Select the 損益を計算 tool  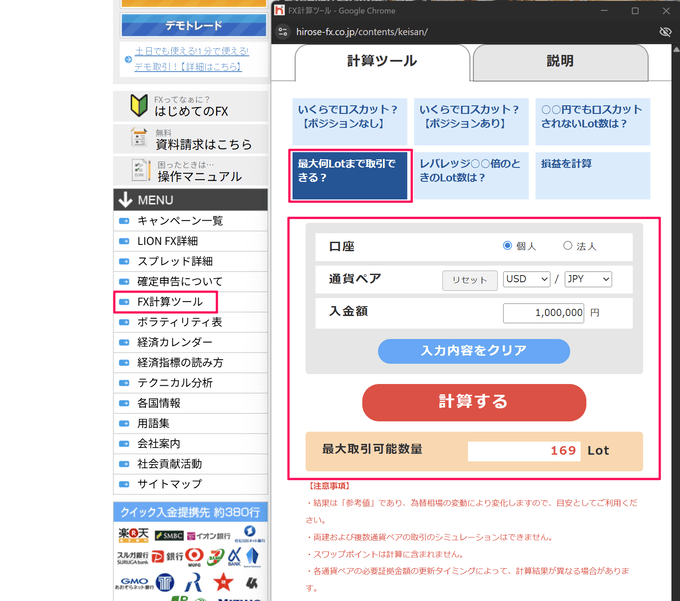click(592, 176)
